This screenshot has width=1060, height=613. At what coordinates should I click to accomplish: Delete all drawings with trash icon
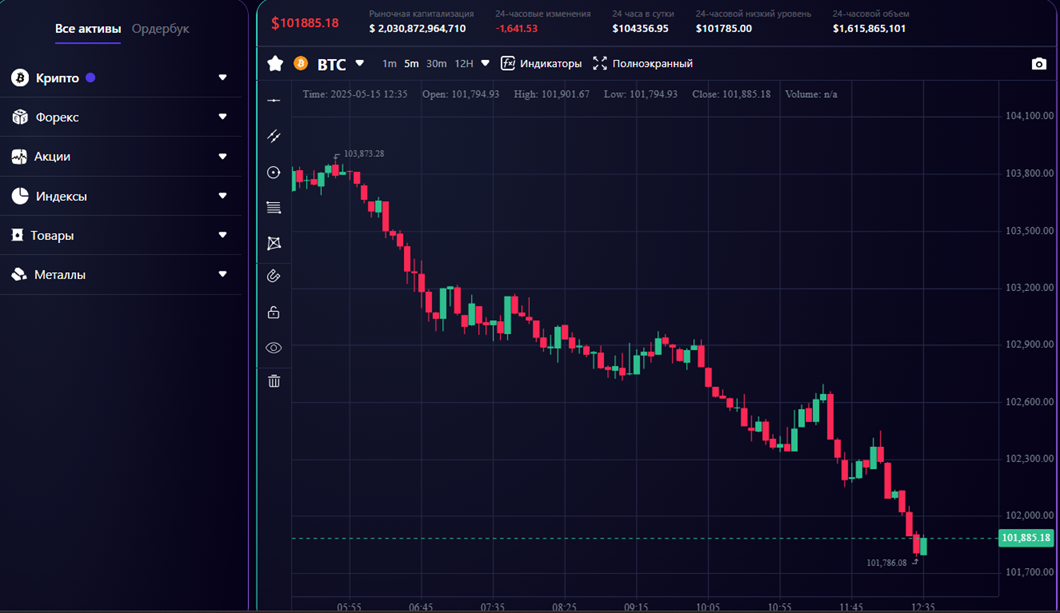(x=274, y=381)
